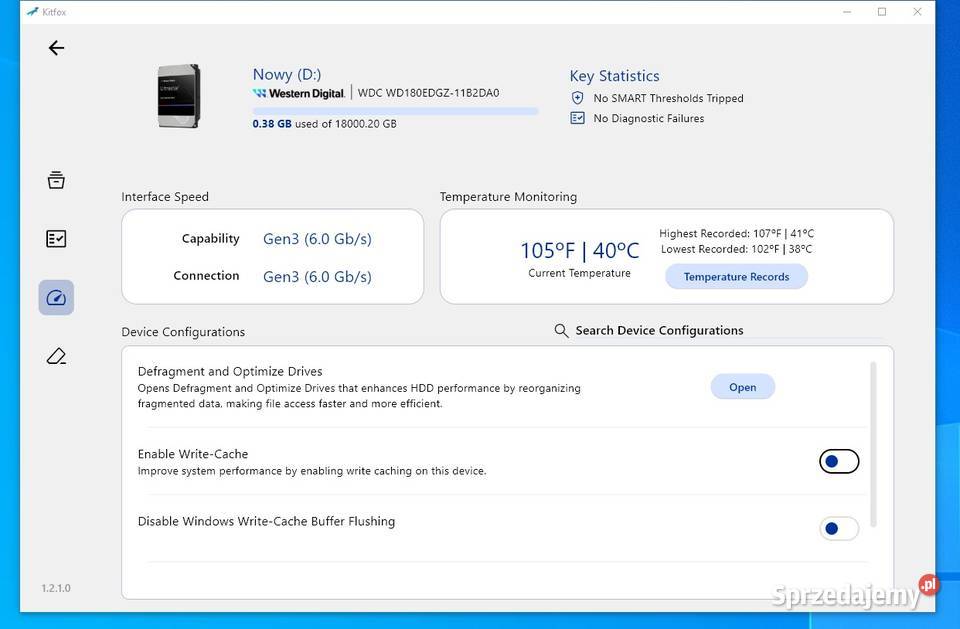Click the search magnifier icon
The image size is (960, 629).
[561, 331]
